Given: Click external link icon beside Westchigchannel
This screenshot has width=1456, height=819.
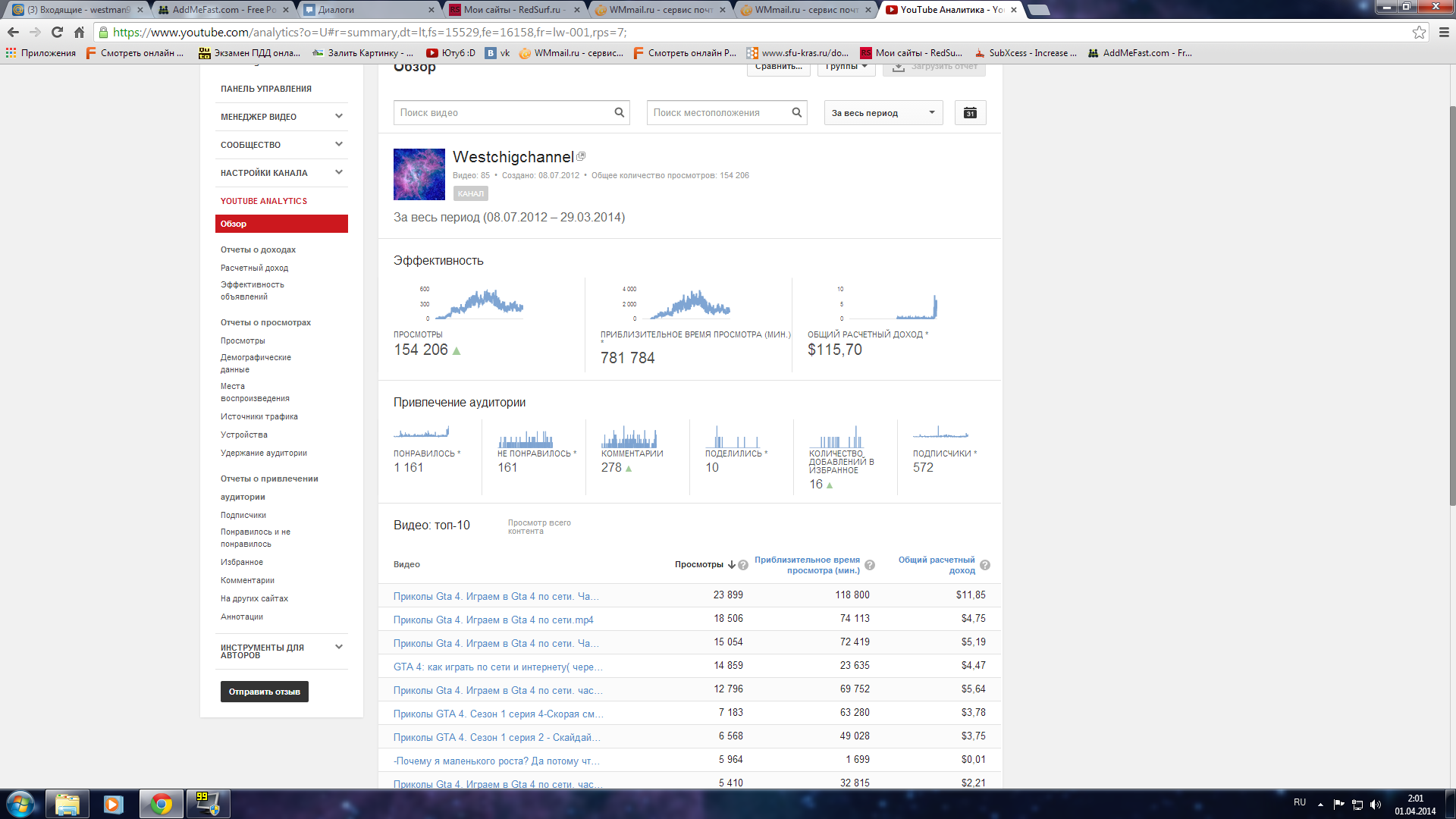Looking at the screenshot, I should click(582, 156).
